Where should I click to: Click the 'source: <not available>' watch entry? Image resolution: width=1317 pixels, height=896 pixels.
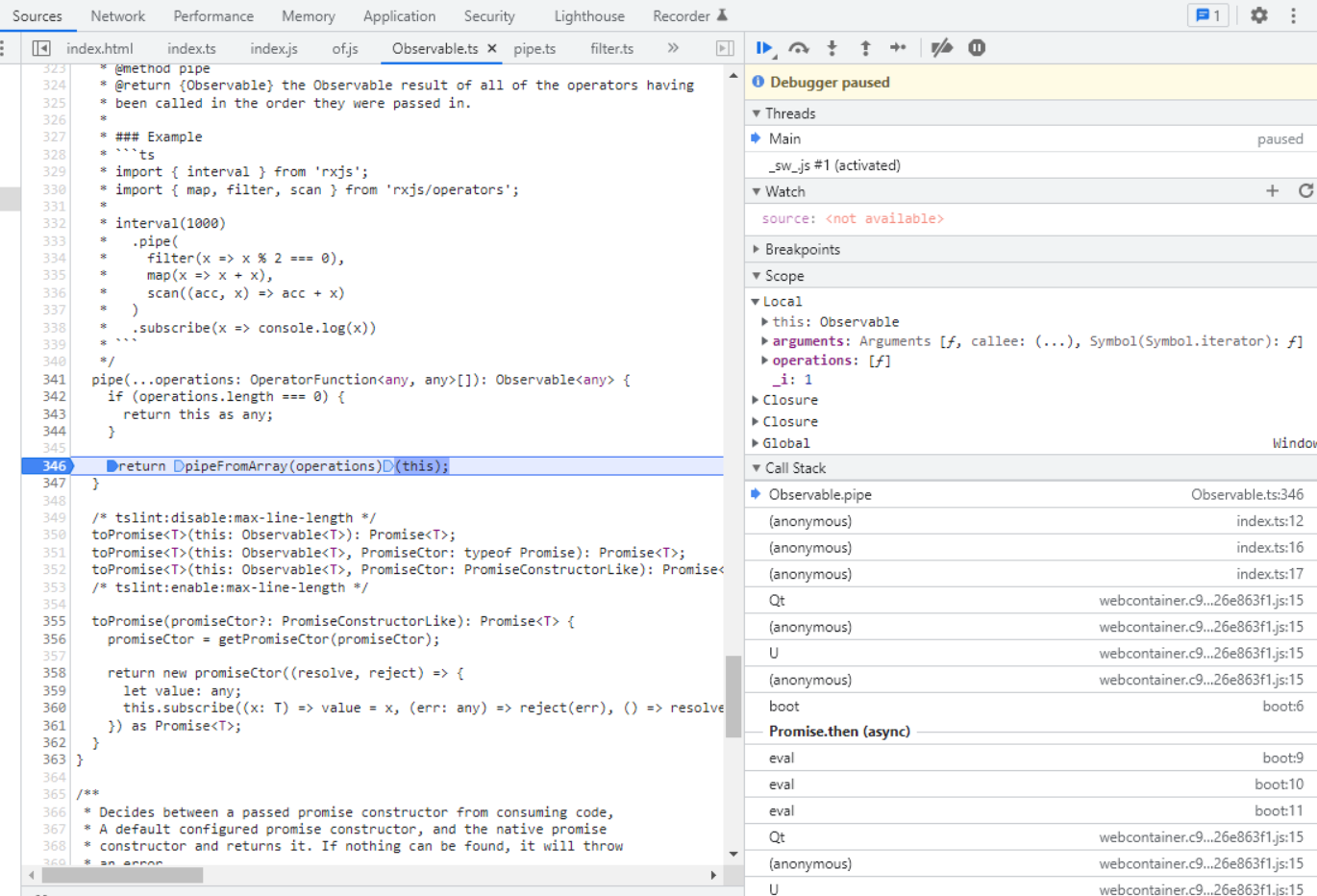(853, 219)
